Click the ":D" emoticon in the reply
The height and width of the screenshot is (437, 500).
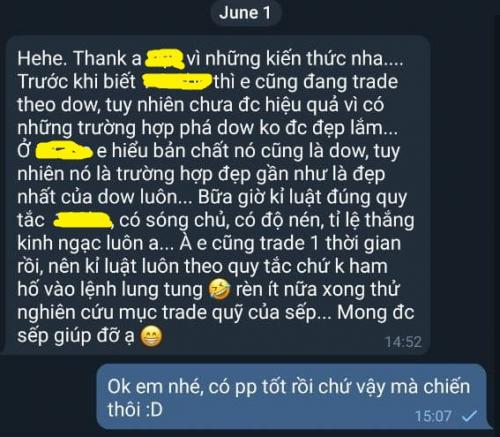coord(154,410)
